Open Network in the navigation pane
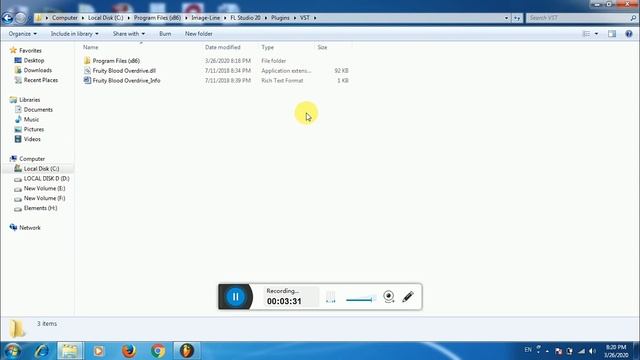This screenshot has width=640, height=360. click(29, 228)
